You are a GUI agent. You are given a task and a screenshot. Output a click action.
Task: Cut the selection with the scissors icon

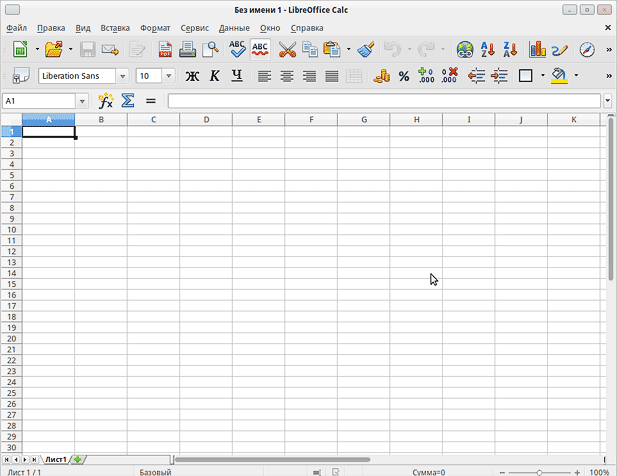(287, 50)
